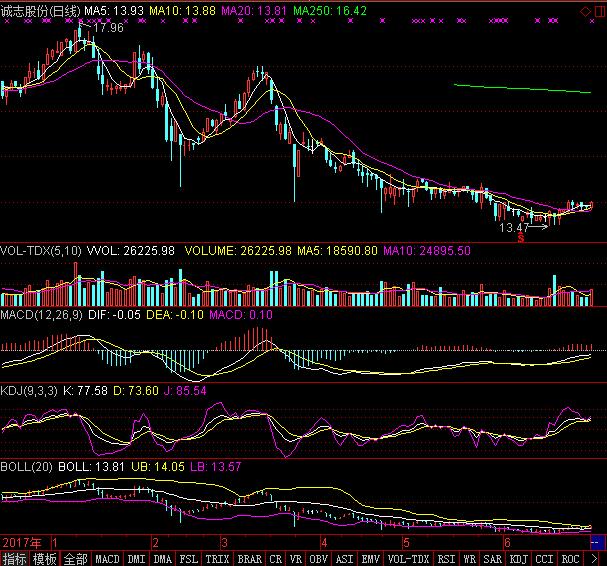Click the green MA250 line on chart
Screen dimensions: 607x566
point(522,88)
